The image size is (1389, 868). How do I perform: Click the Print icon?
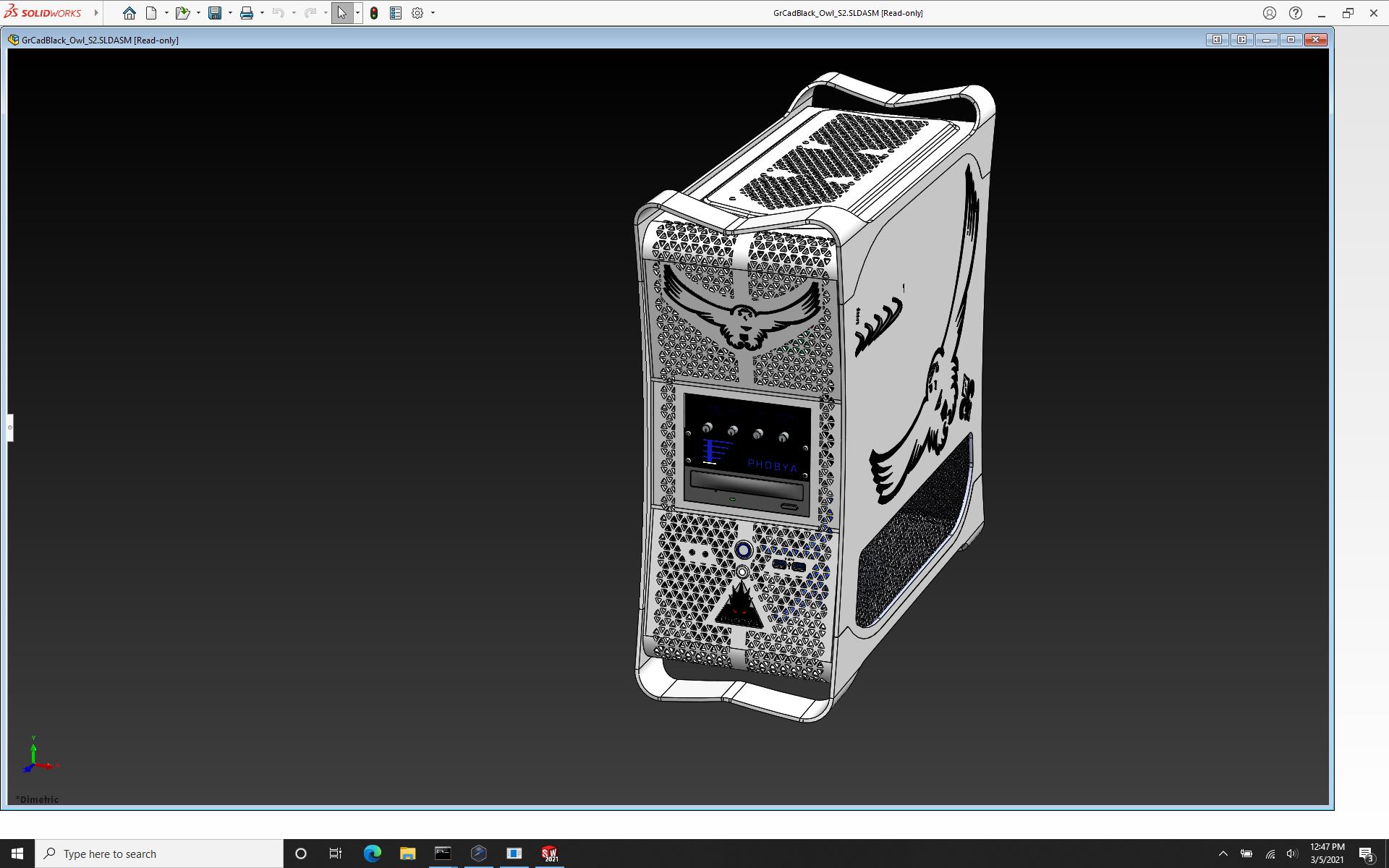point(247,13)
